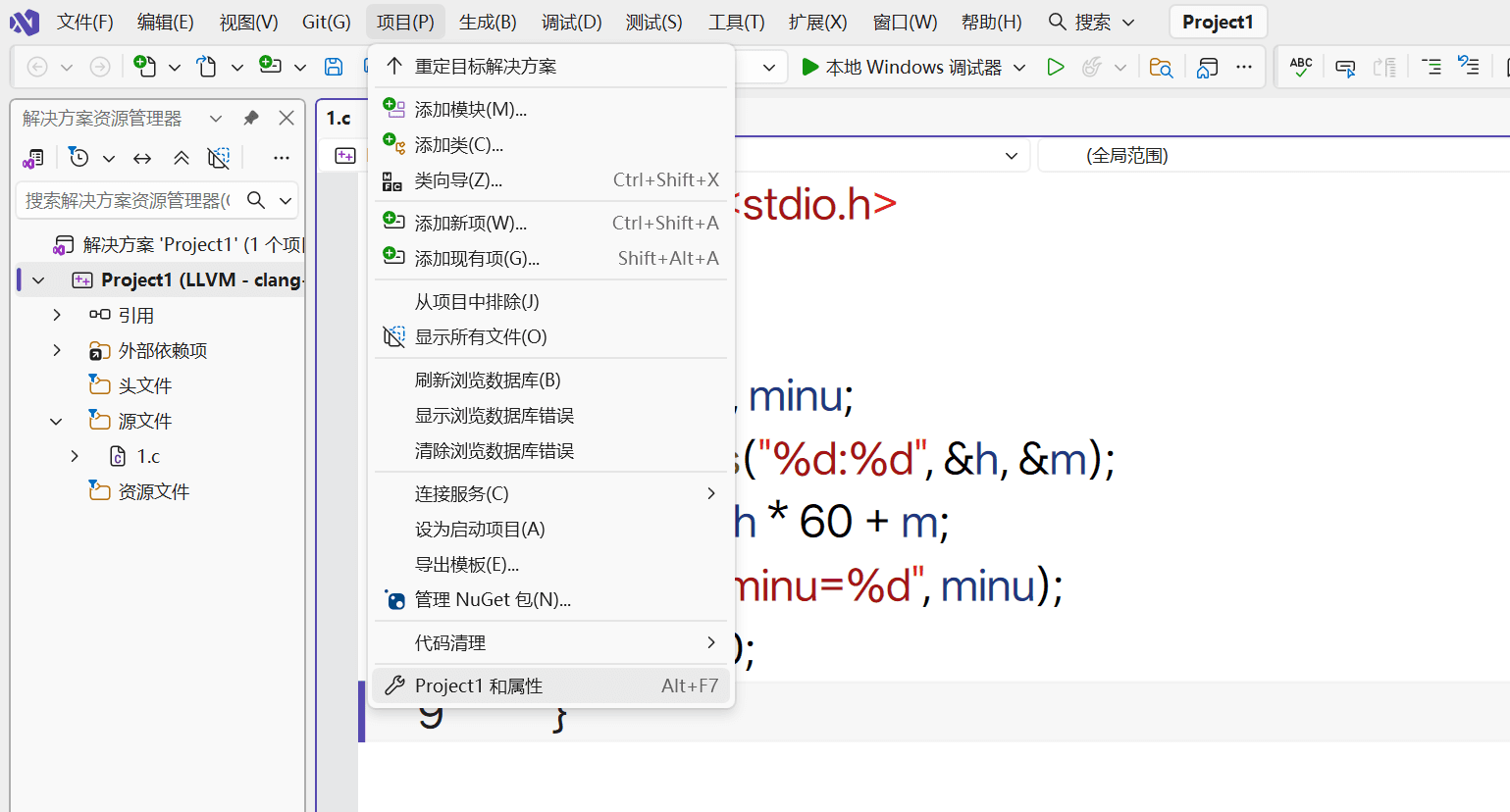Click Sync with Active Document icon
Image resolution: width=1510 pixels, height=812 pixels.
pyautogui.click(x=142, y=158)
